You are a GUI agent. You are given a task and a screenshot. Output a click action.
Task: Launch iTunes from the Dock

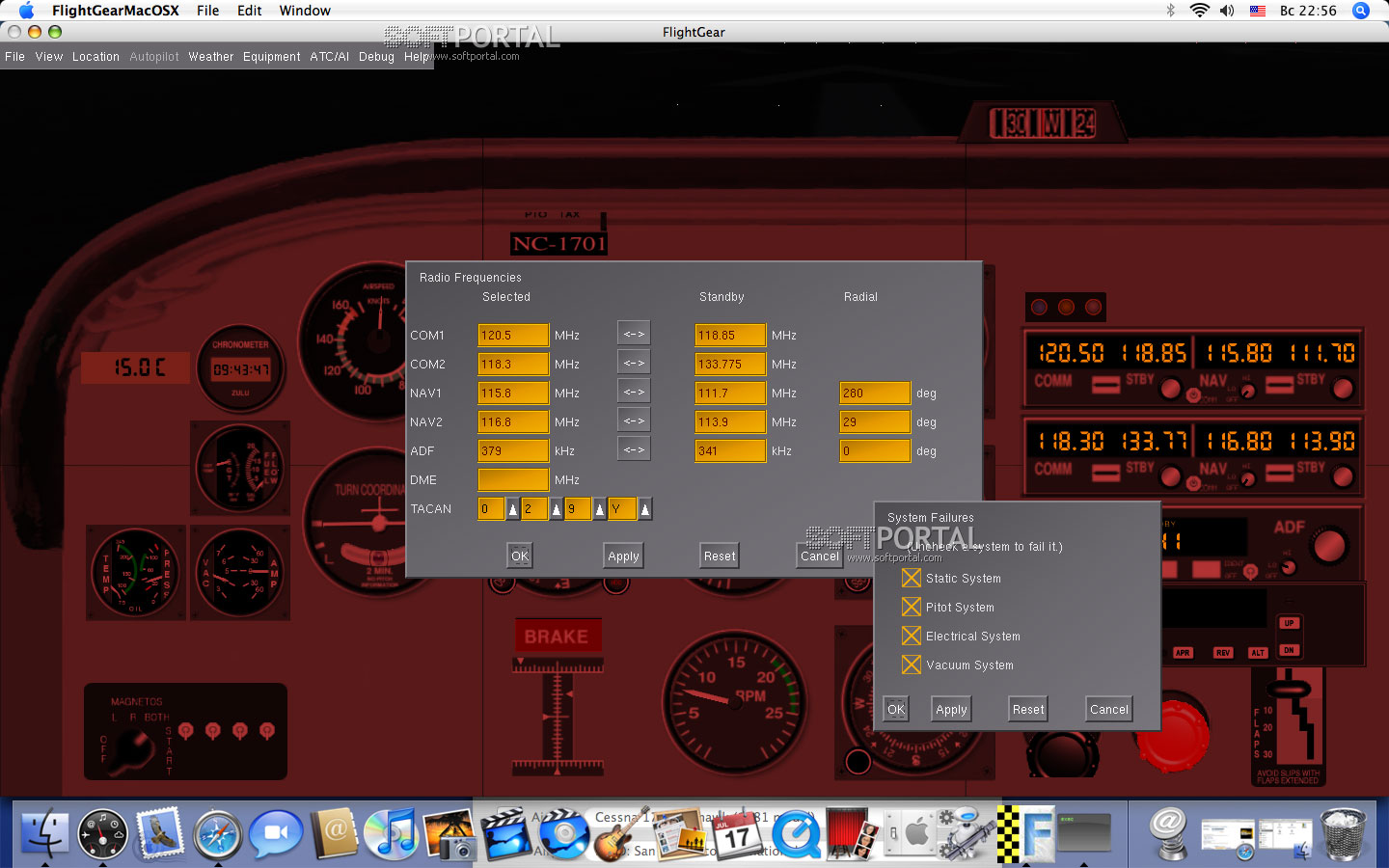coord(391,833)
